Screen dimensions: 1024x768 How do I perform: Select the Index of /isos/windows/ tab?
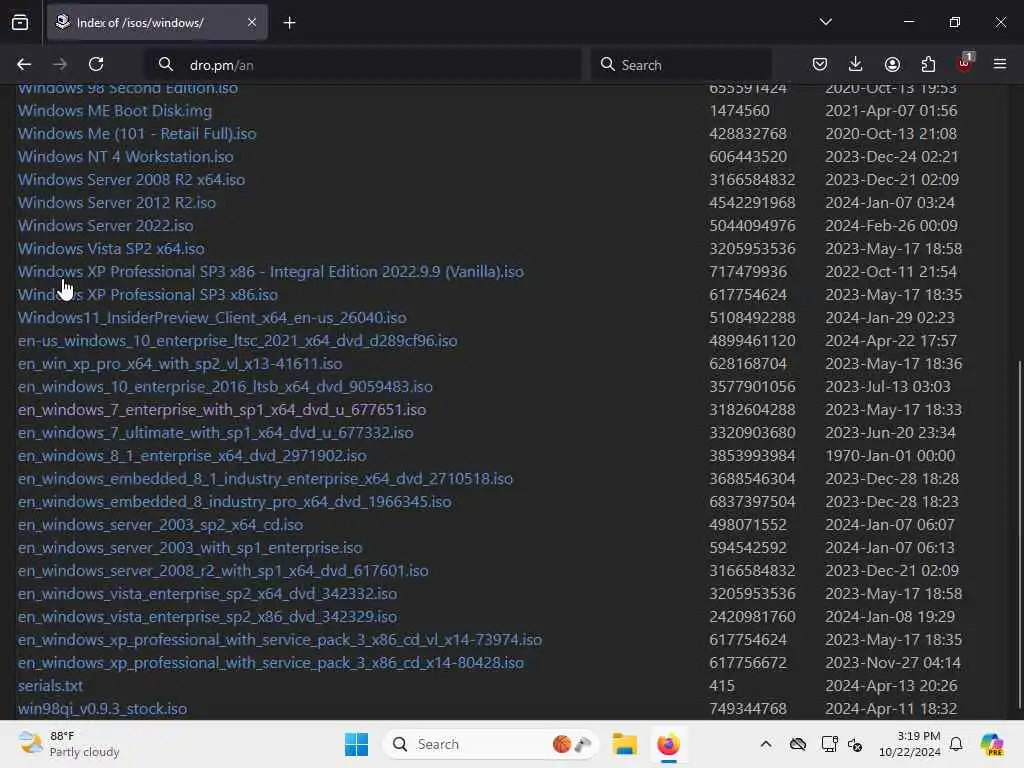tap(157, 22)
